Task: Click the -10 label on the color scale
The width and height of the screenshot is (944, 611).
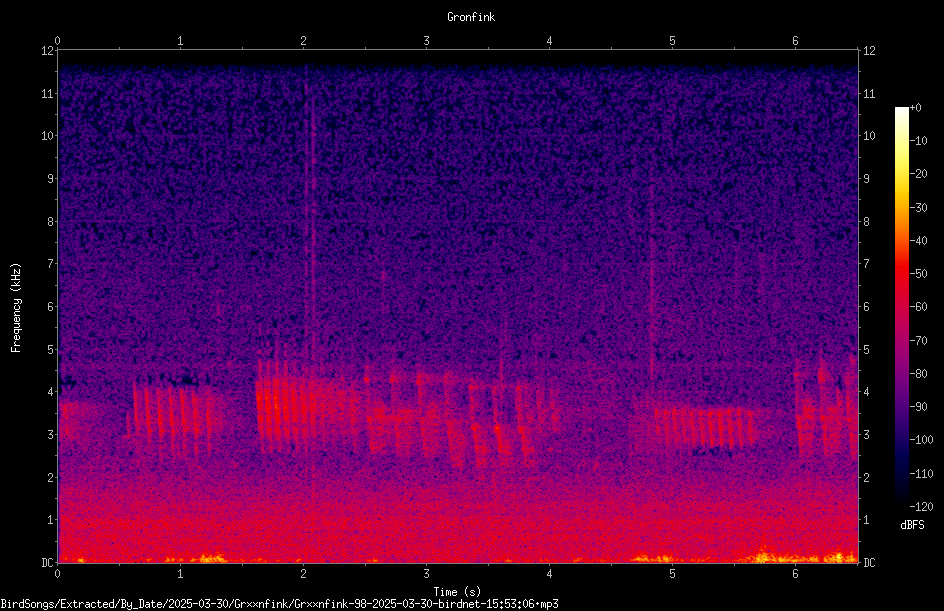Action: [x=918, y=141]
